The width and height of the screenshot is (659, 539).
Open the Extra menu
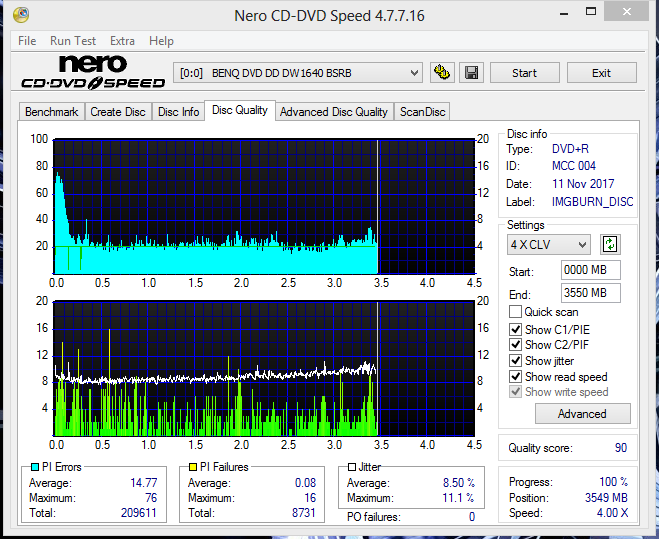pos(122,41)
